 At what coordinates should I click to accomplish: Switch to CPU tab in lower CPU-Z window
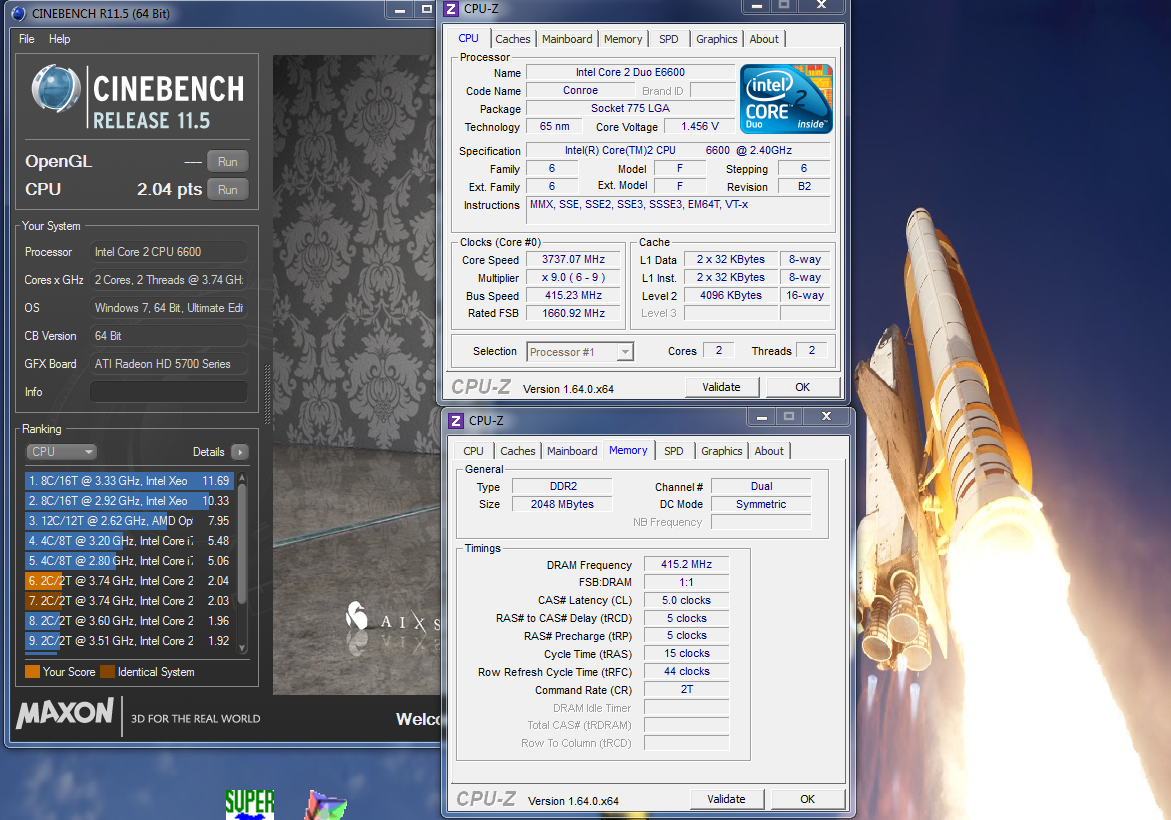pyautogui.click(x=473, y=451)
